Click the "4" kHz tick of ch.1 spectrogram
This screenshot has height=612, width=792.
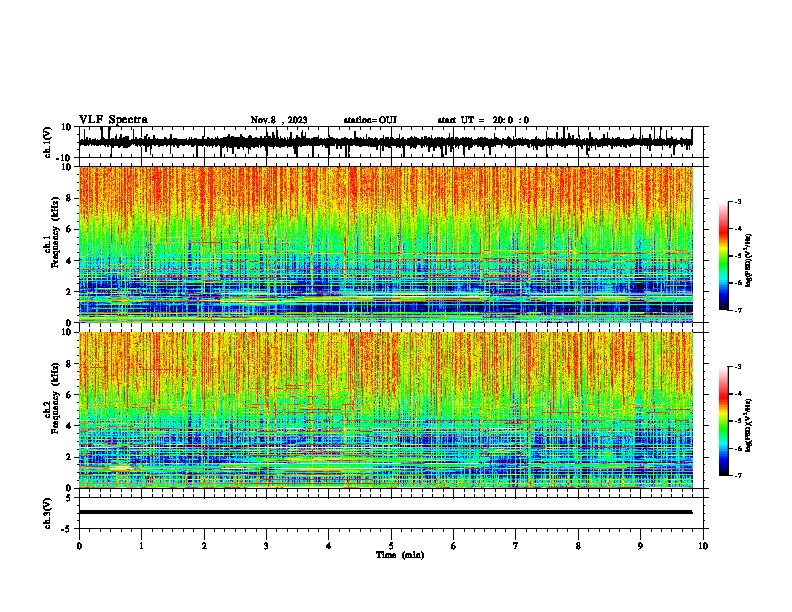click(x=70, y=261)
